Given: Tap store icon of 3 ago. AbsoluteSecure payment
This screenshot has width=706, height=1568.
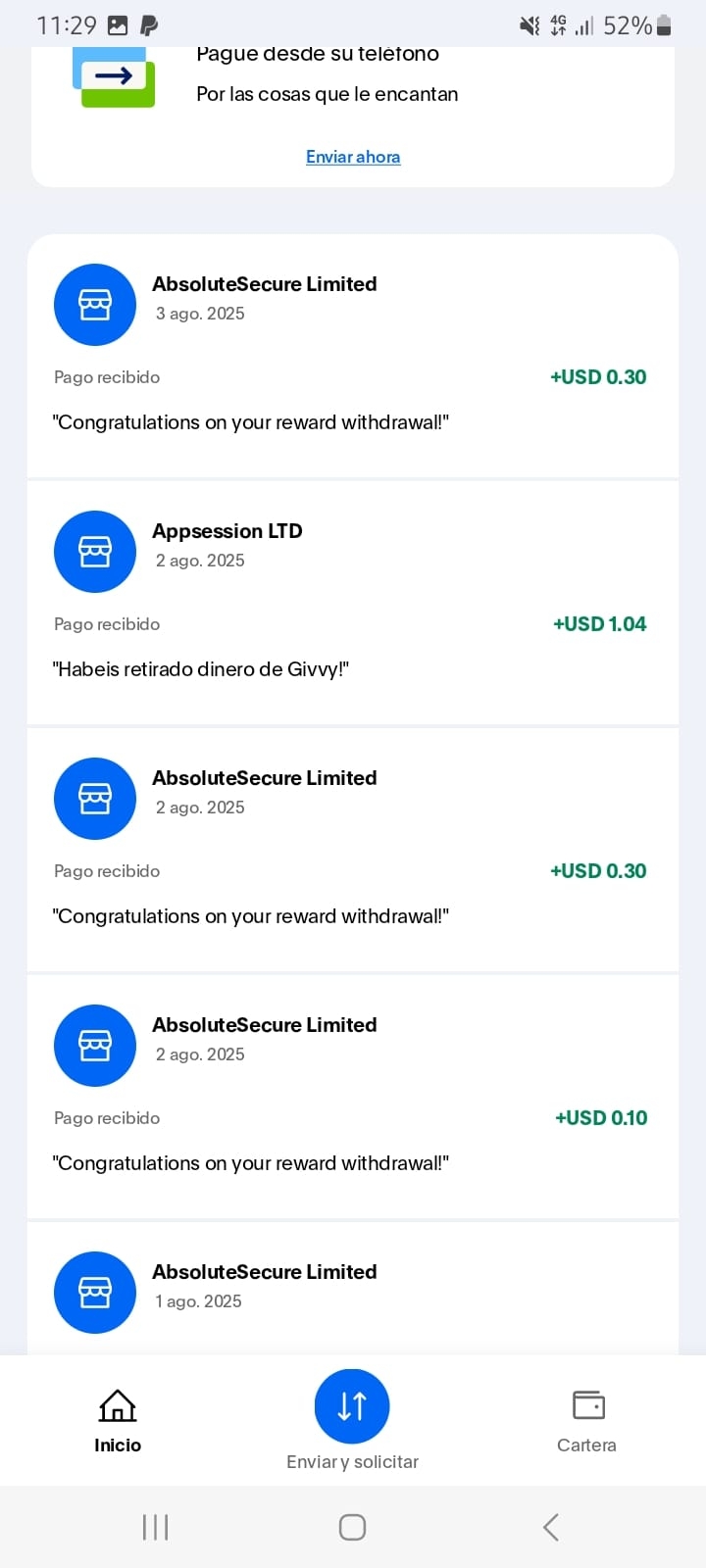Looking at the screenshot, I should pyautogui.click(x=95, y=305).
